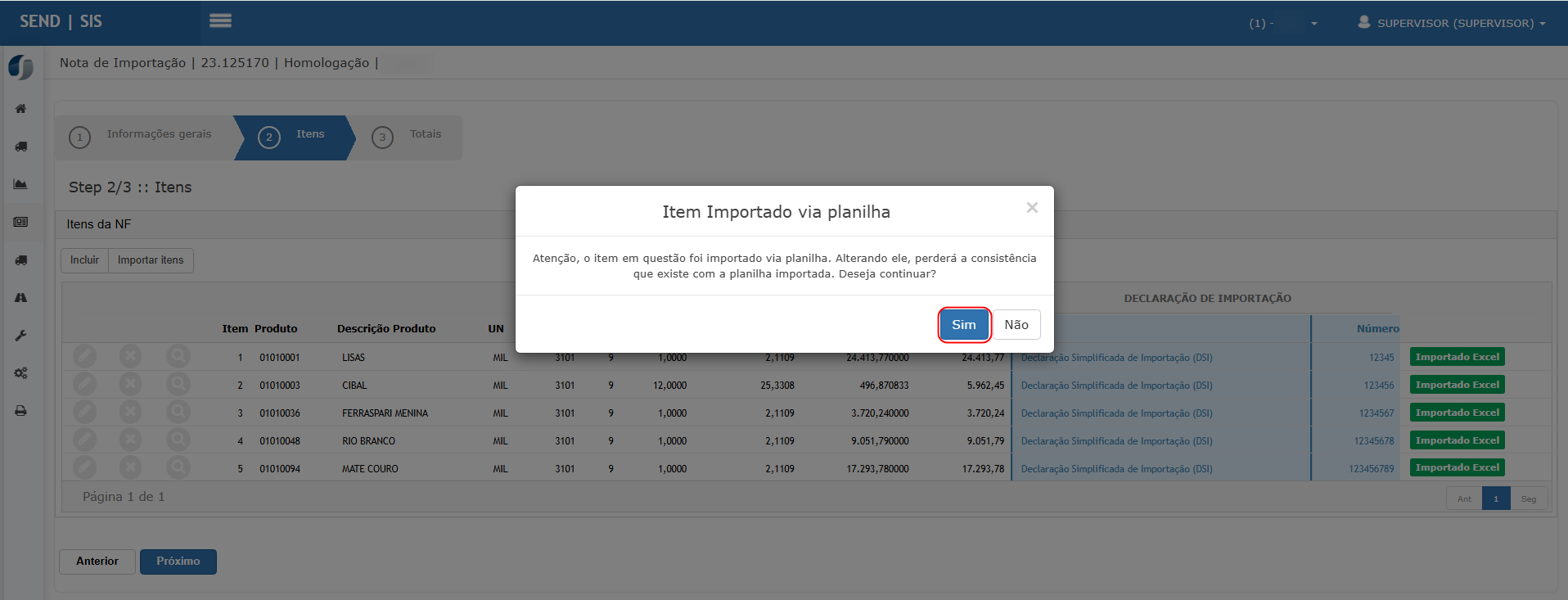Click the magnifier icon for item MATE COURO
This screenshot has width=1568, height=600.
(178, 468)
